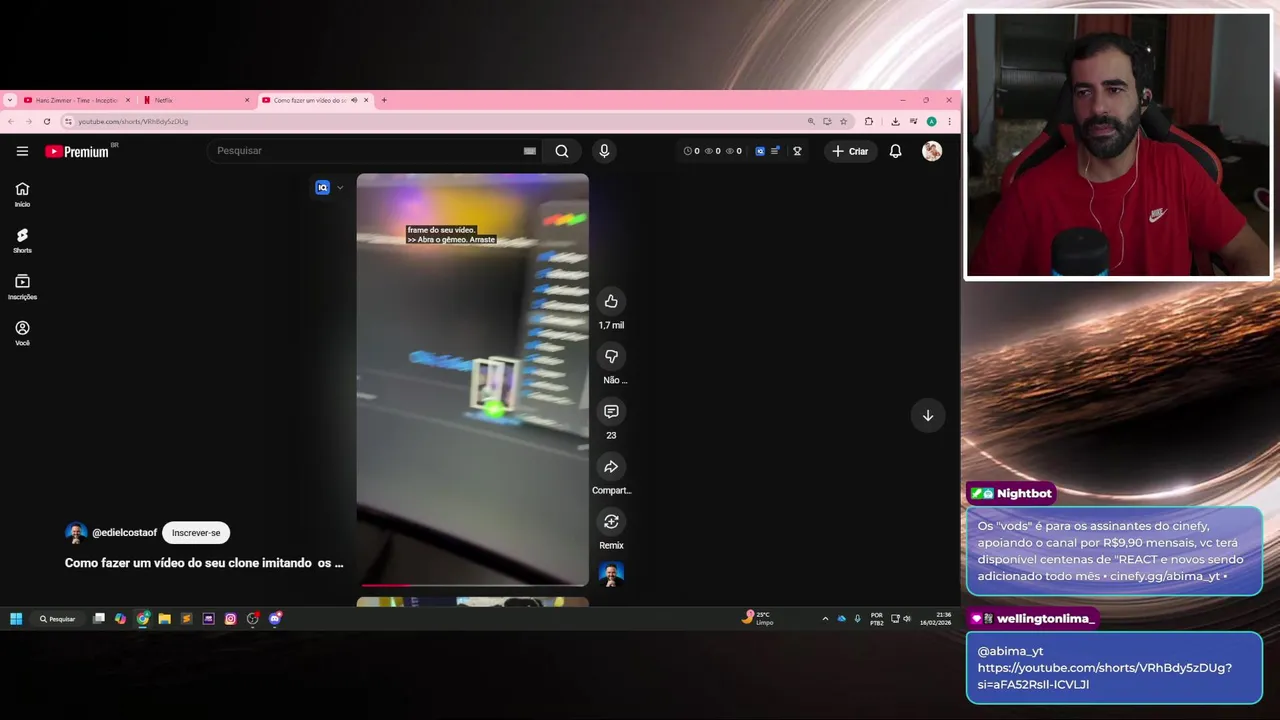Open the taskbar clock showing 21:36
1280x720 pixels.
(x=937, y=618)
